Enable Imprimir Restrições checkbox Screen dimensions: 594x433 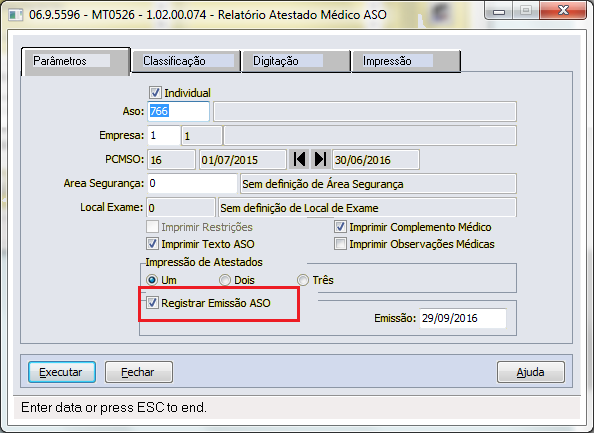152,227
